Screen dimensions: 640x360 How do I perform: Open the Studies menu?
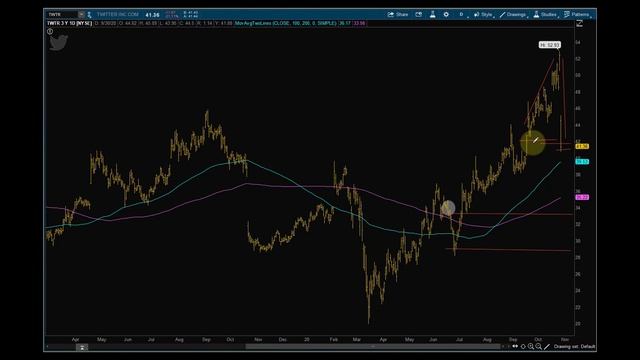point(546,15)
